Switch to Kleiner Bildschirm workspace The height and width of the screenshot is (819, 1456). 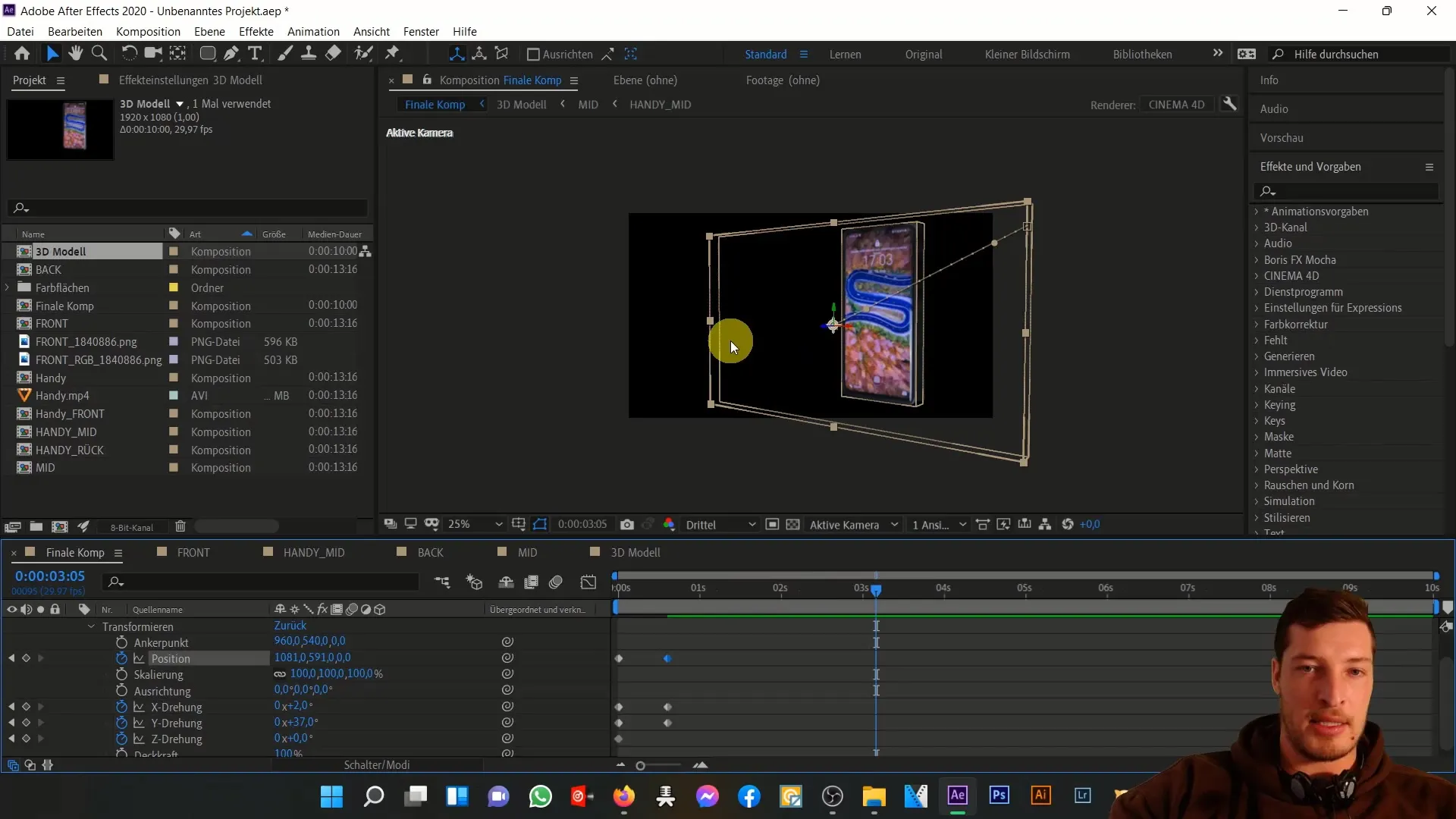coord(1028,55)
